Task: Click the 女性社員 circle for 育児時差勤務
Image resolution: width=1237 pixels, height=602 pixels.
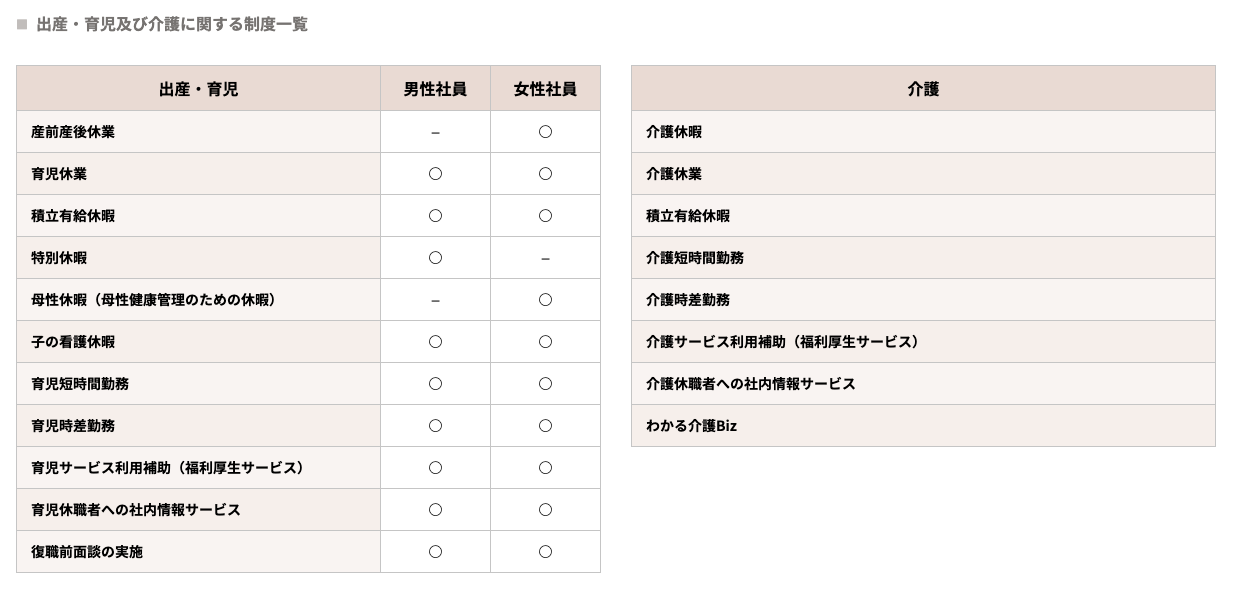Action: (x=545, y=426)
